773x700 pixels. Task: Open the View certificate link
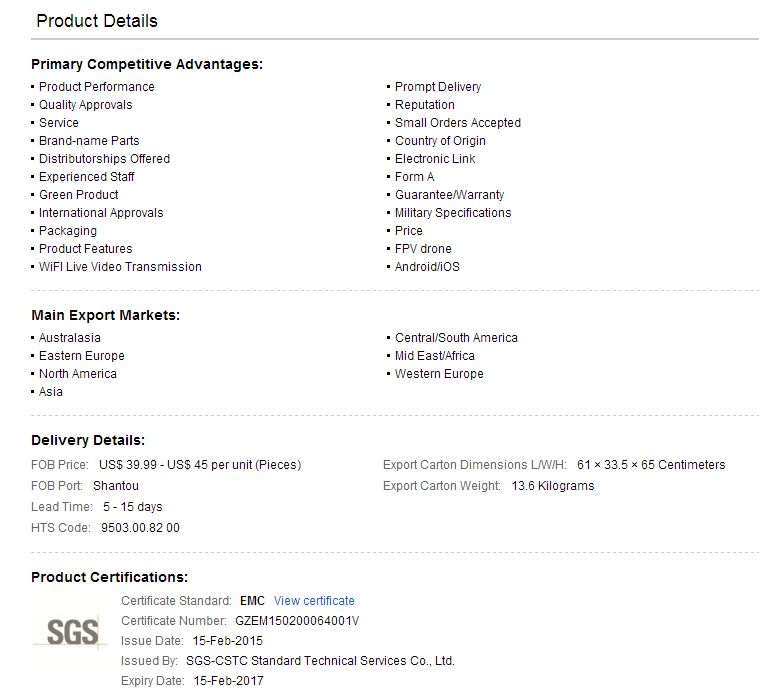coord(314,600)
